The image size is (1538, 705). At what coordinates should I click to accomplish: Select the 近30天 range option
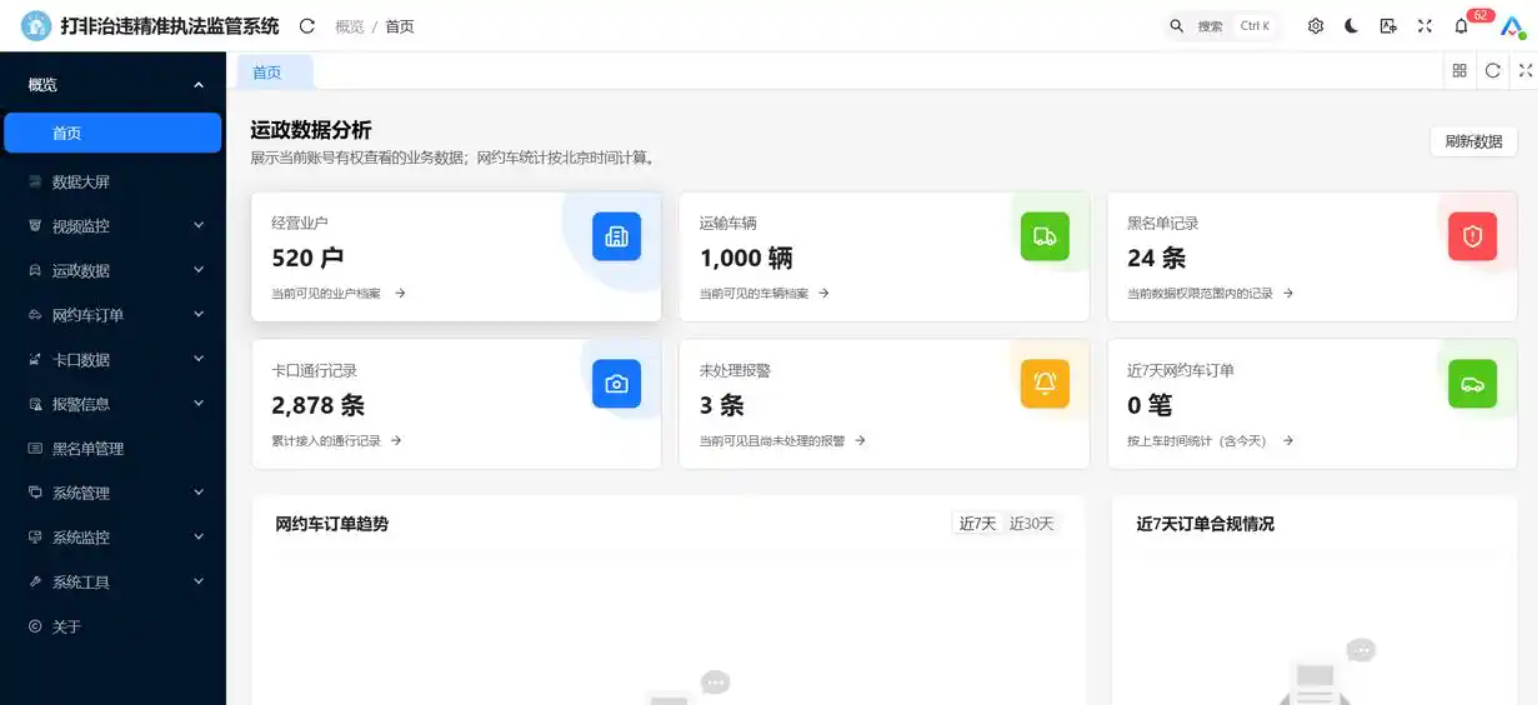1031,524
